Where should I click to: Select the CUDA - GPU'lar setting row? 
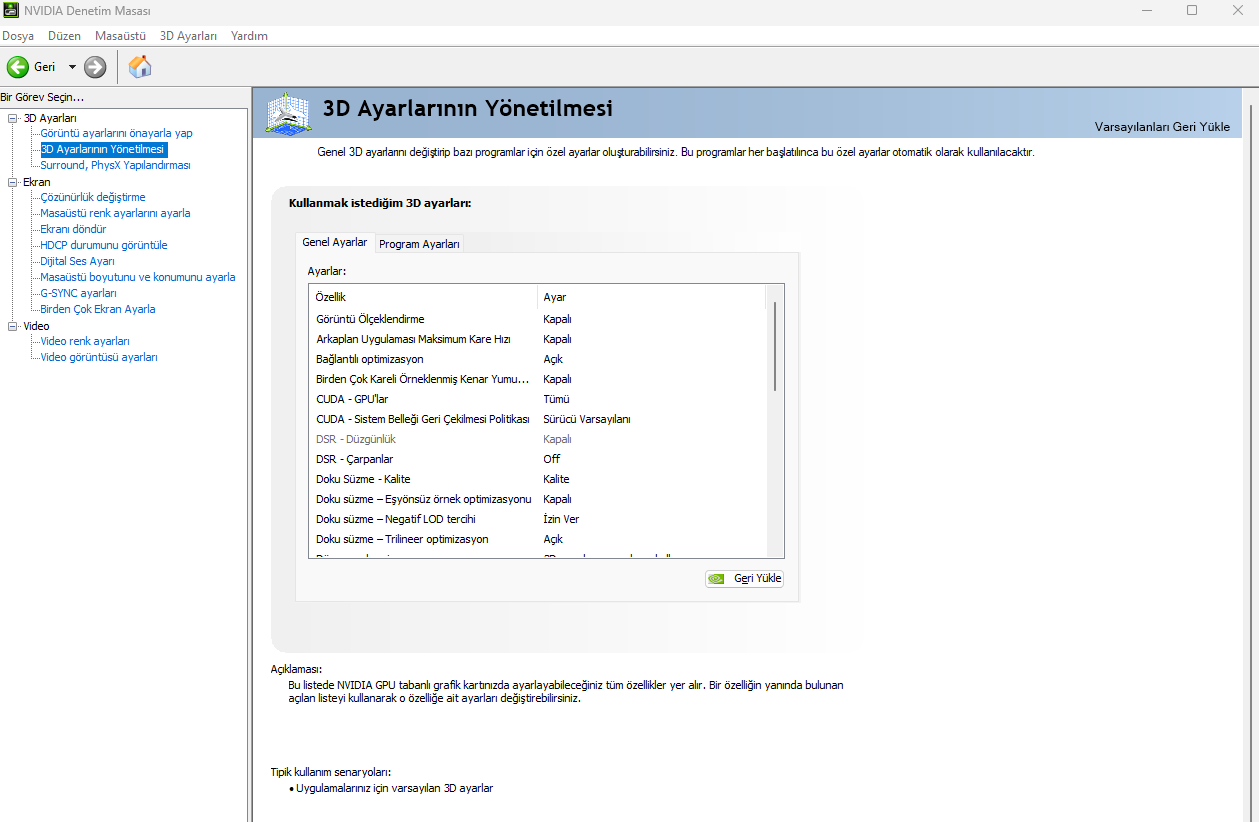pos(538,399)
